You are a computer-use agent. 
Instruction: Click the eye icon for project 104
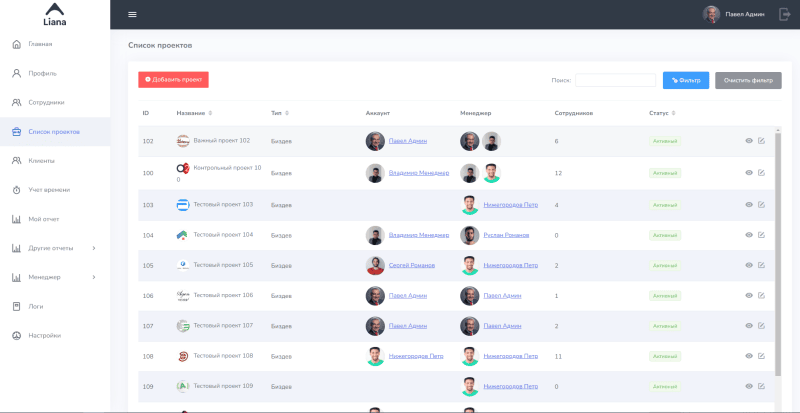pyautogui.click(x=749, y=235)
